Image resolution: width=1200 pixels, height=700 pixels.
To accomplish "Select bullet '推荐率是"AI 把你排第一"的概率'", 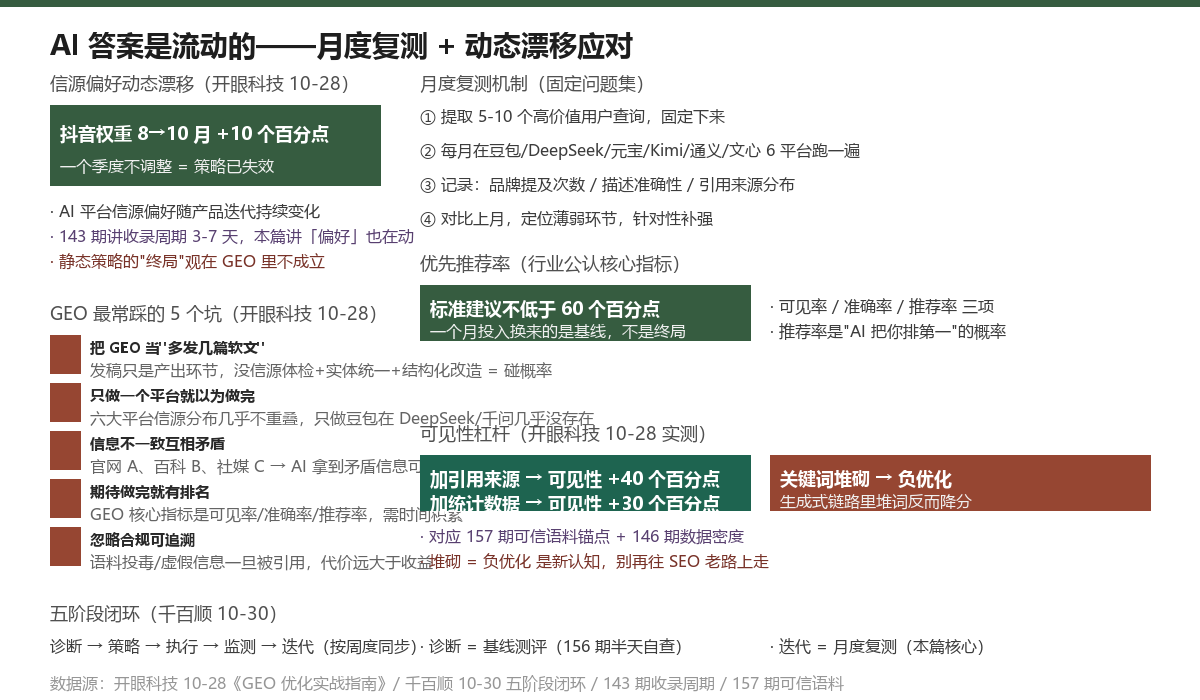I will (x=888, y=331).
